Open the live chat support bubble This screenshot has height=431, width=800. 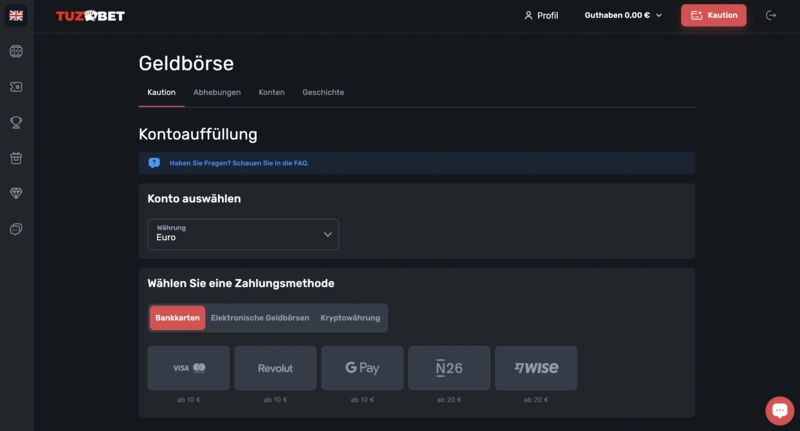point(779,410)
